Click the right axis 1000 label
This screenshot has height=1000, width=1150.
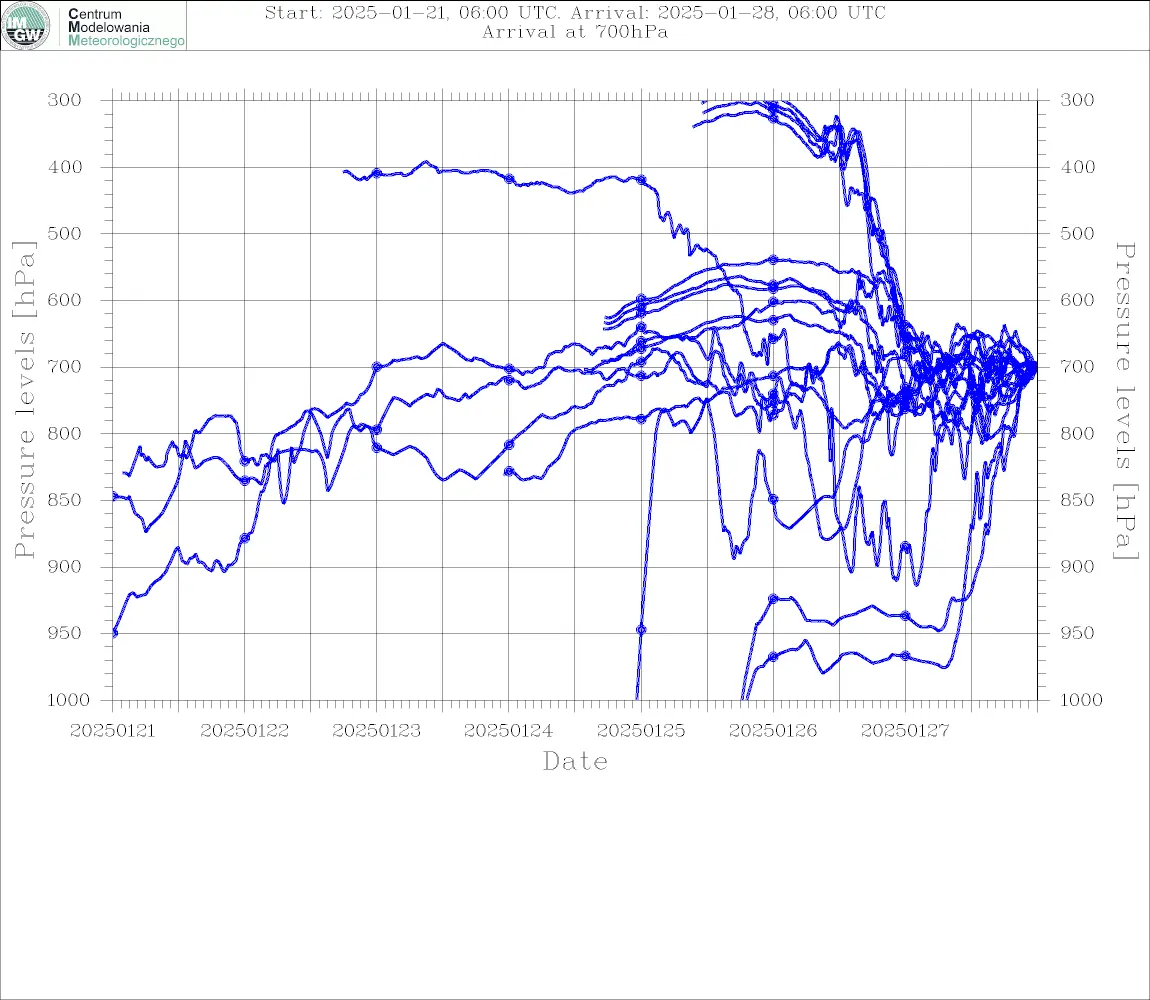(x=1081, y=700)
